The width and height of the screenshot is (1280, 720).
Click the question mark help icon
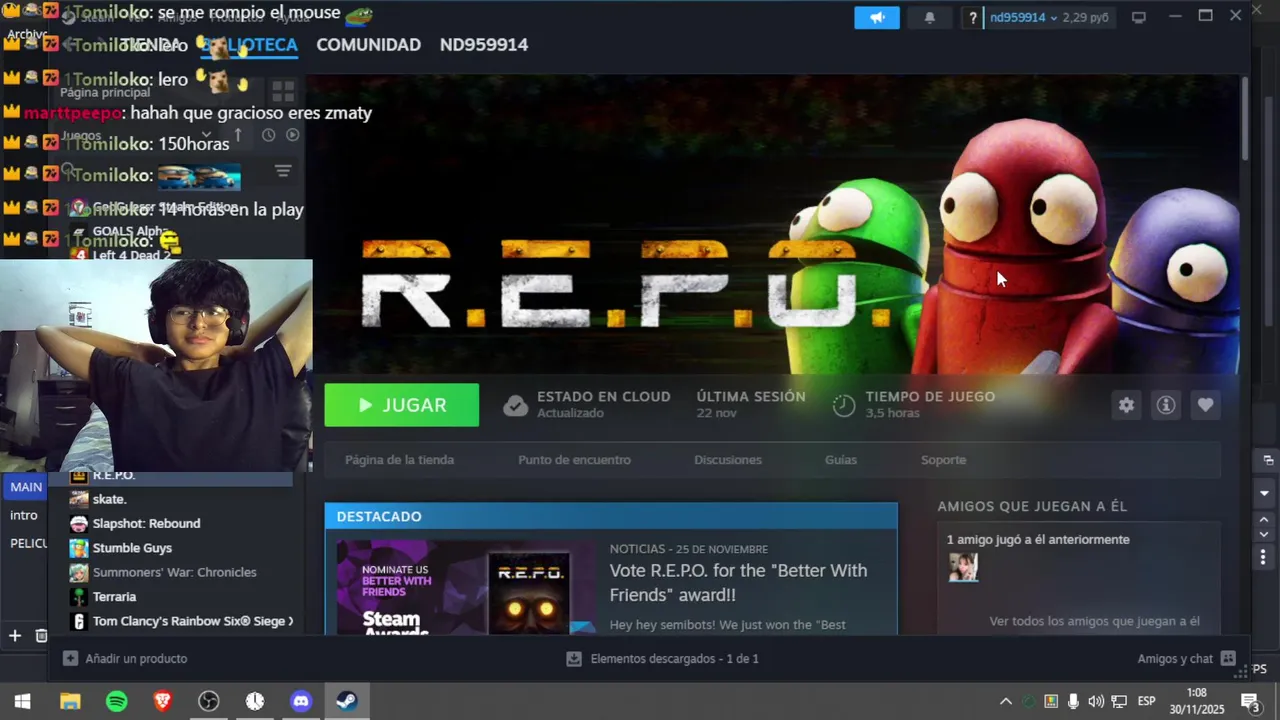point(972,18)
